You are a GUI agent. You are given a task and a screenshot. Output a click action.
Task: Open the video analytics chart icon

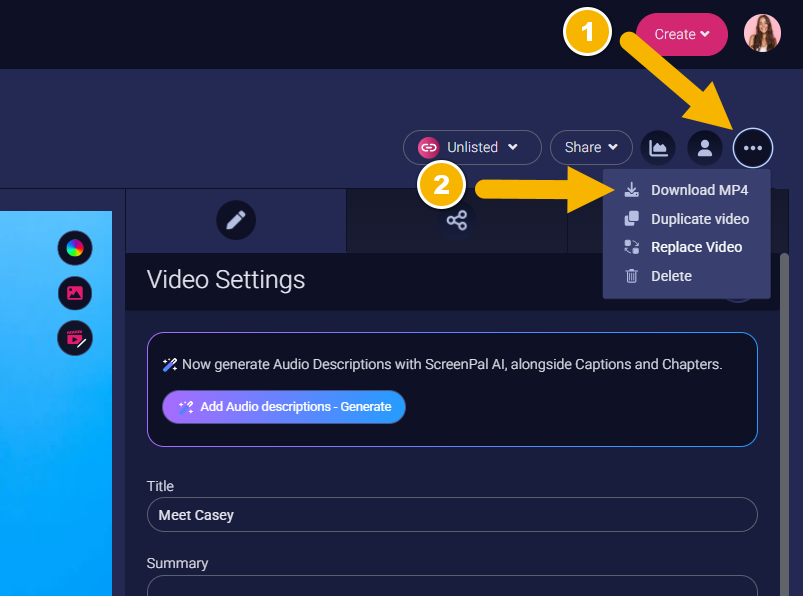658,148
